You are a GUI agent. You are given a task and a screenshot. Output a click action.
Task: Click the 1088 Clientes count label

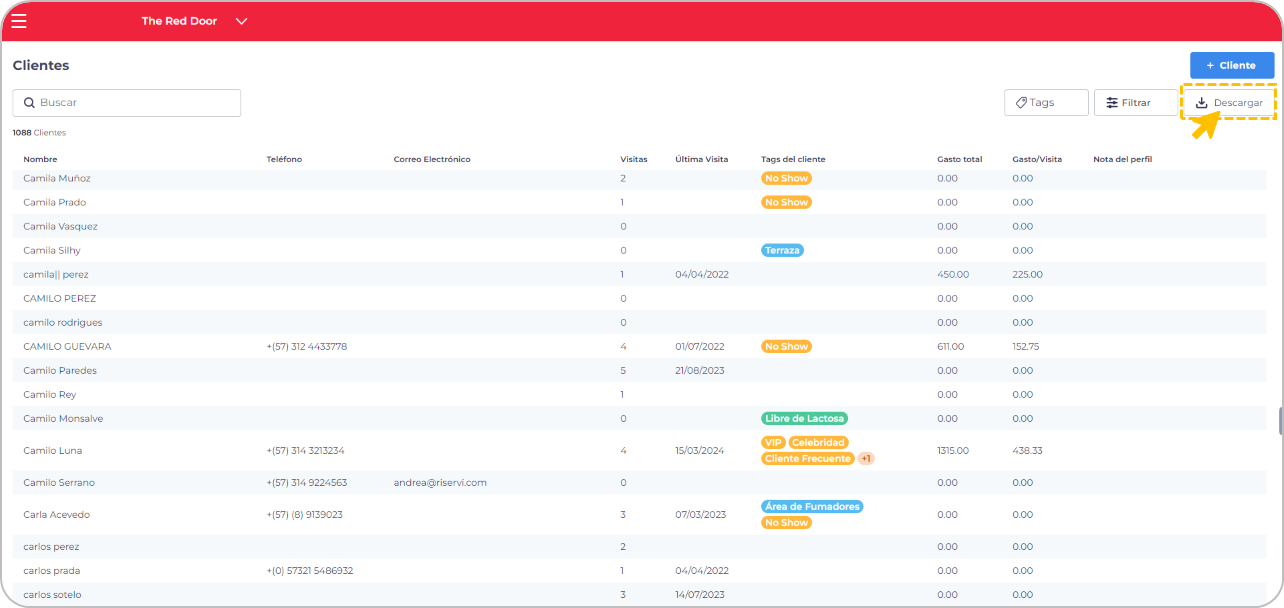[39, 132]
